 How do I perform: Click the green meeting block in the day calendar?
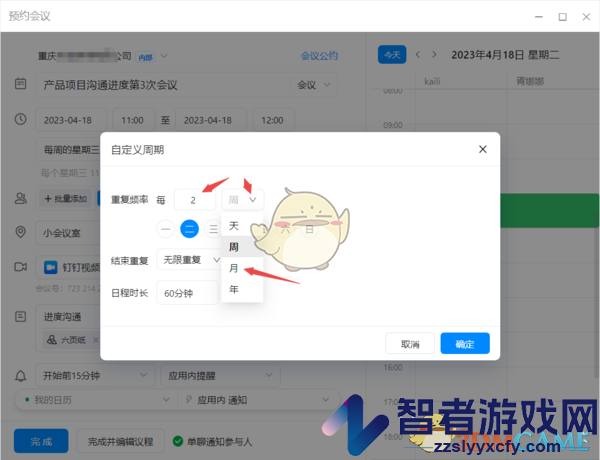pyautogui.click(x=549, y=210)
